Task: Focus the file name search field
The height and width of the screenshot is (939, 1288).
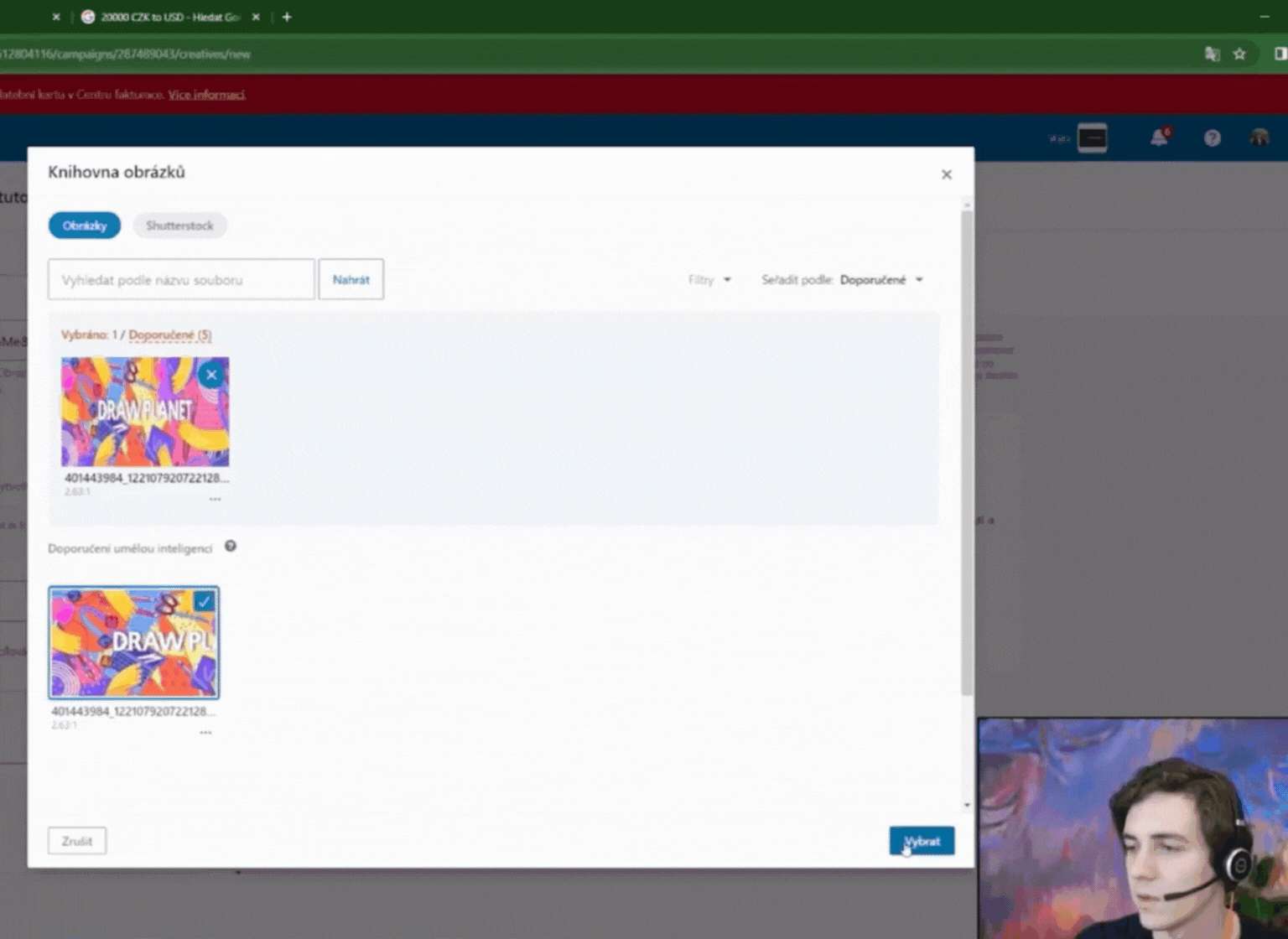Action: coord(181,280)
